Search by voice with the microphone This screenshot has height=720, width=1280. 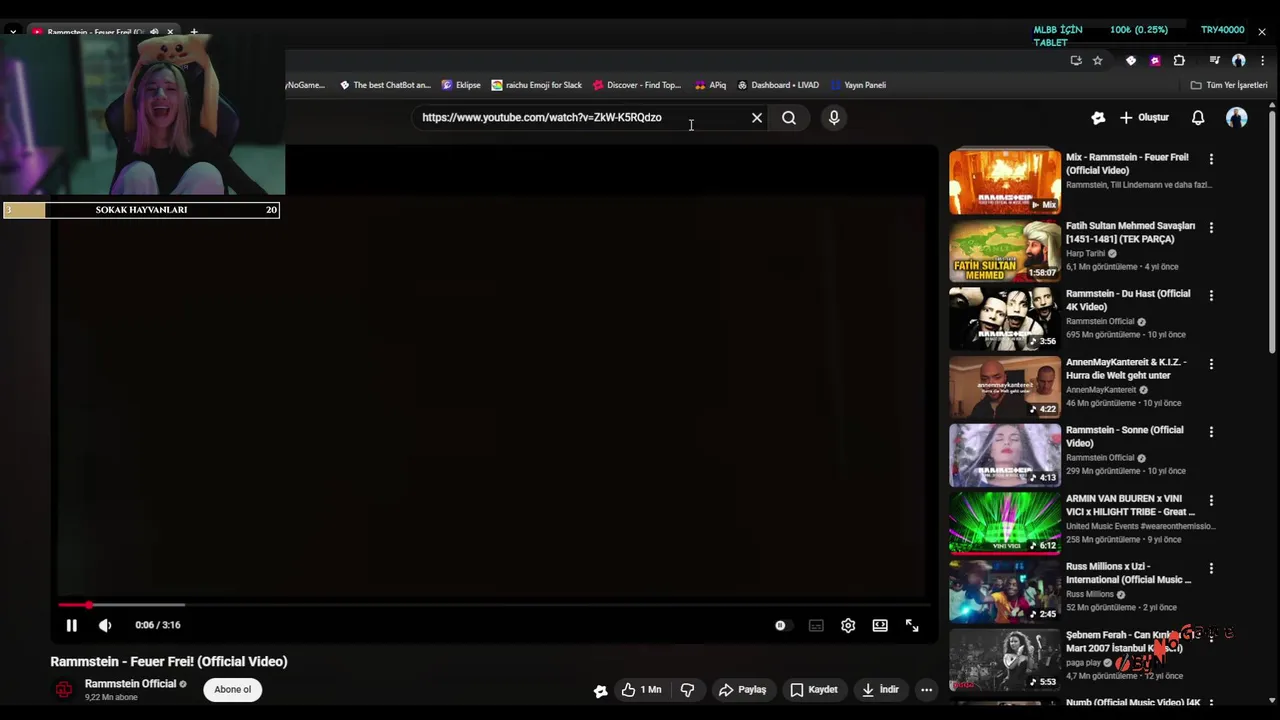(834, 117)
